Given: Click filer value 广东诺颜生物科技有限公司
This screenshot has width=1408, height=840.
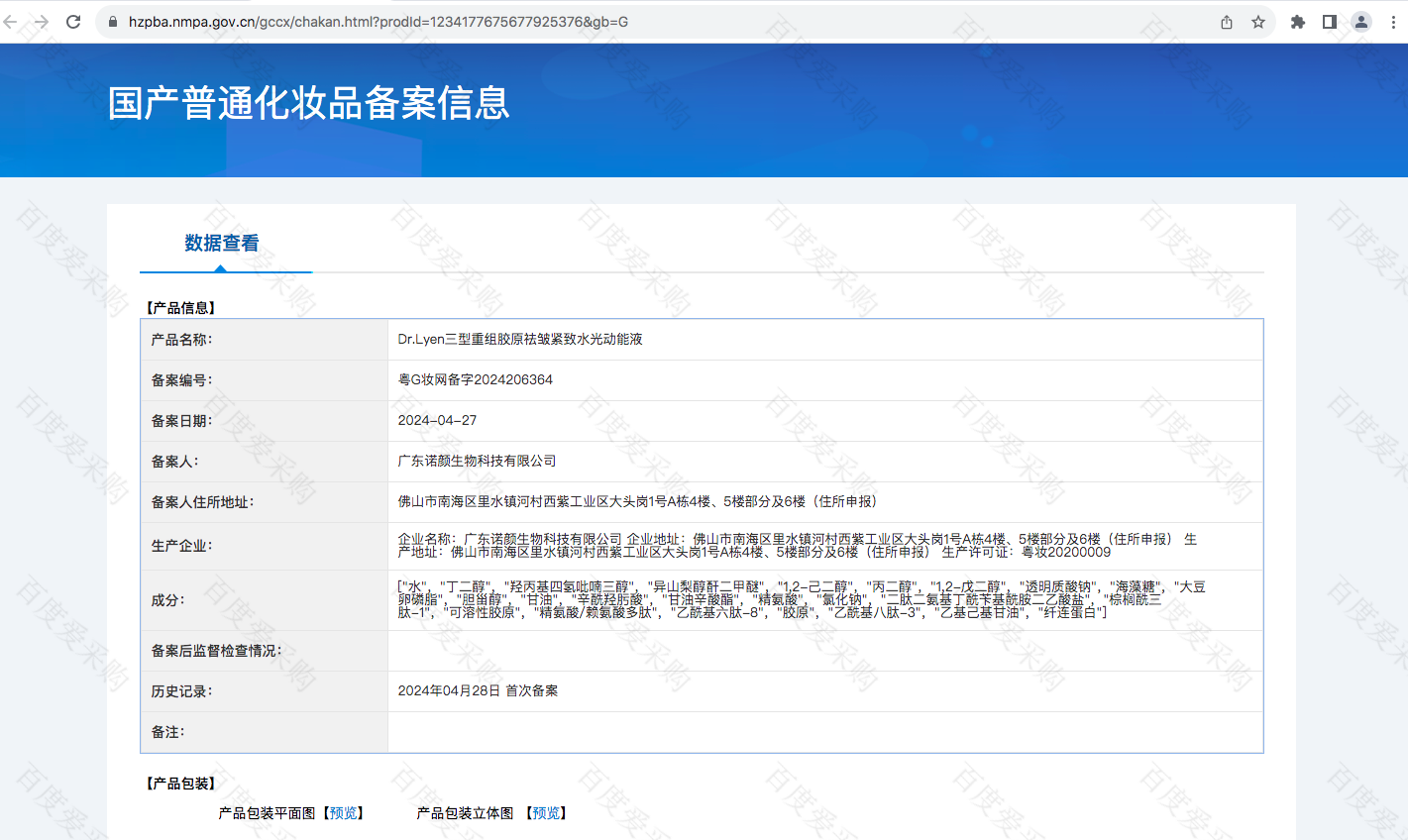Looking at the screenshot, I should pos(477,461).
